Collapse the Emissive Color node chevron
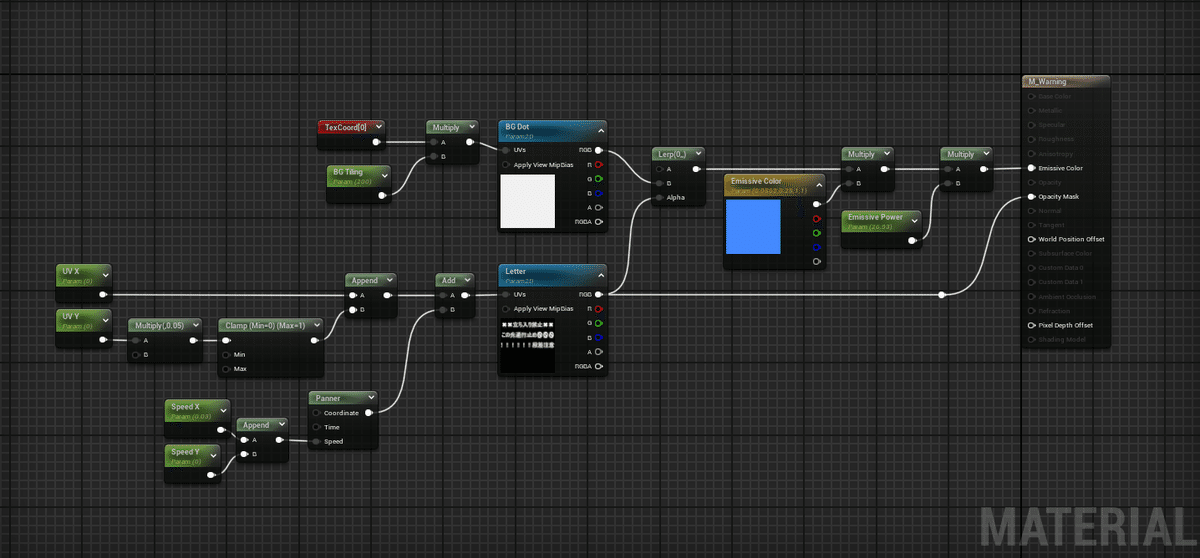This screenshot has width=1200, height=558. [817, 183]
